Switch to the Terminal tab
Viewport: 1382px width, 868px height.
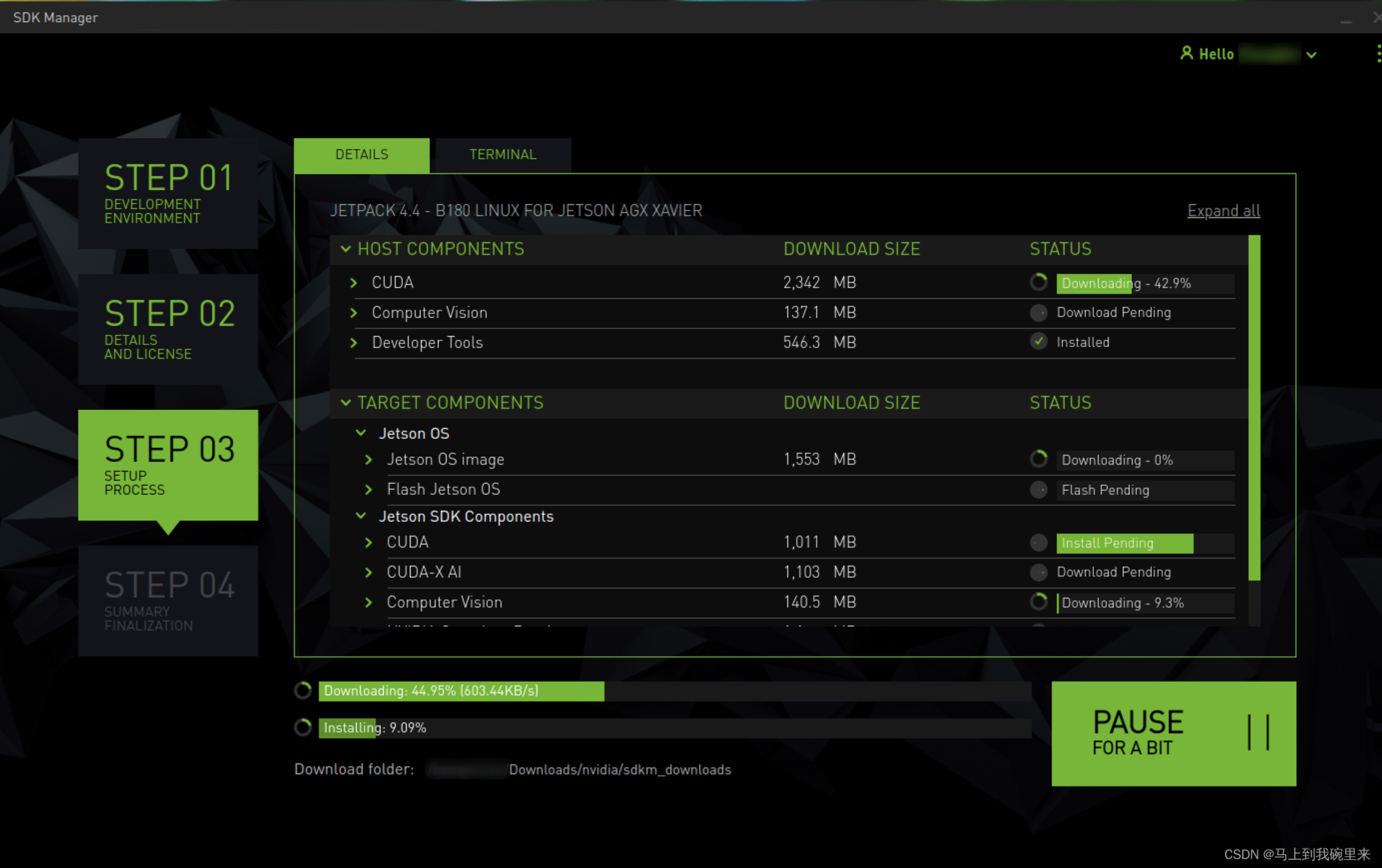[x=502, y=155]
